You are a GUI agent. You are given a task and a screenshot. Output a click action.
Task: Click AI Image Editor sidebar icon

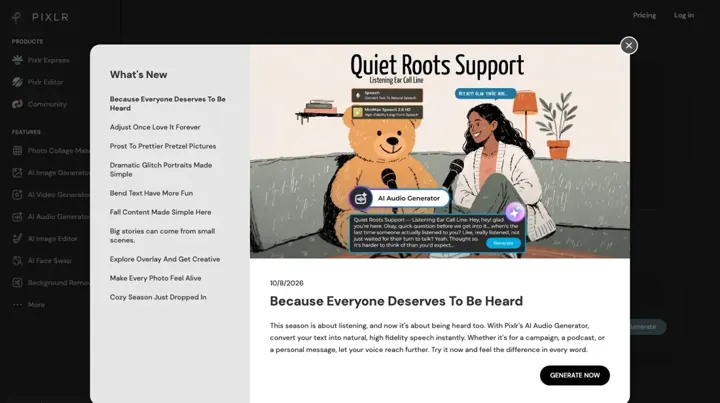[x=17, y=239]
